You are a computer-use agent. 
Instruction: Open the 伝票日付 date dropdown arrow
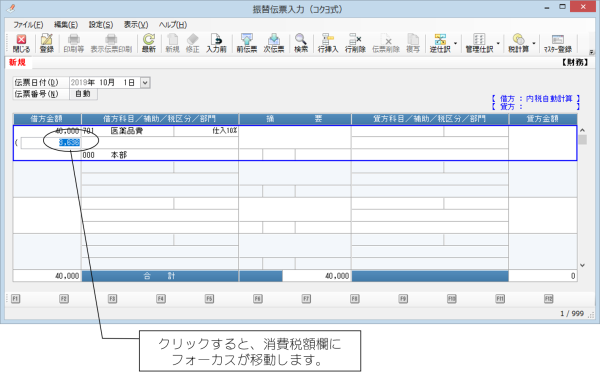click(x=145, y=83)
